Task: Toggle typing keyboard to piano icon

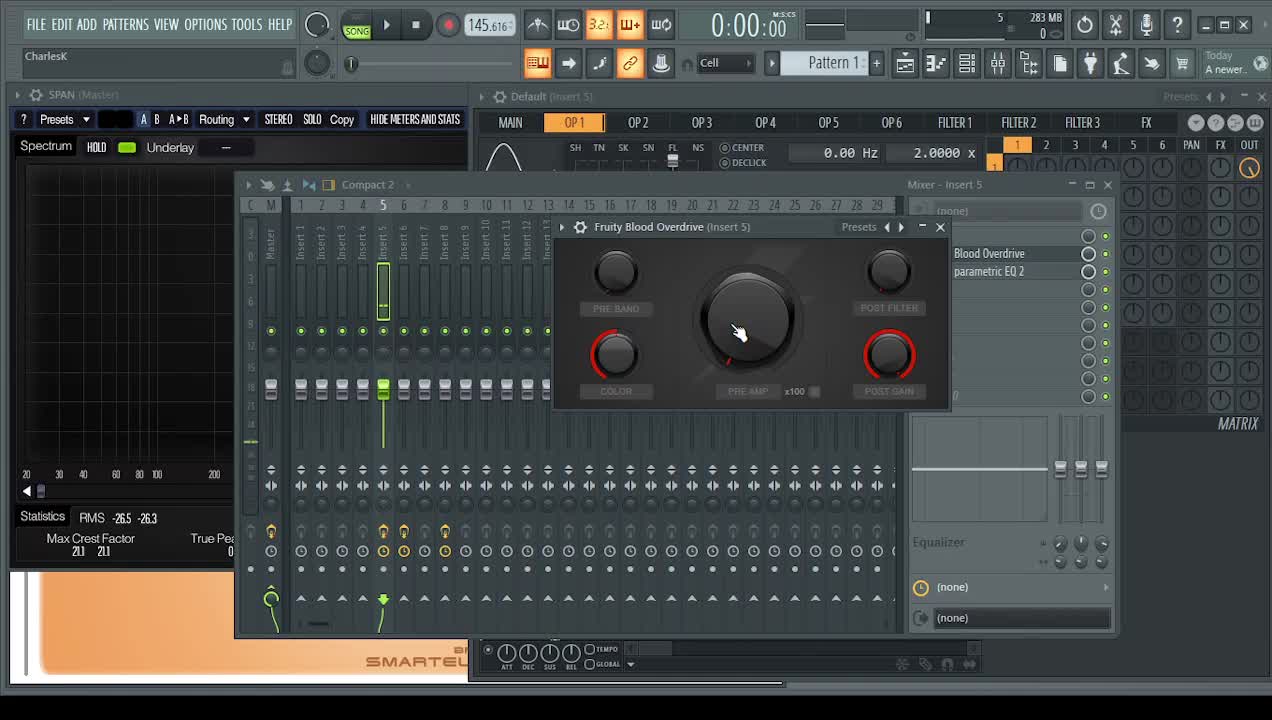Action: tap(538, 64)
